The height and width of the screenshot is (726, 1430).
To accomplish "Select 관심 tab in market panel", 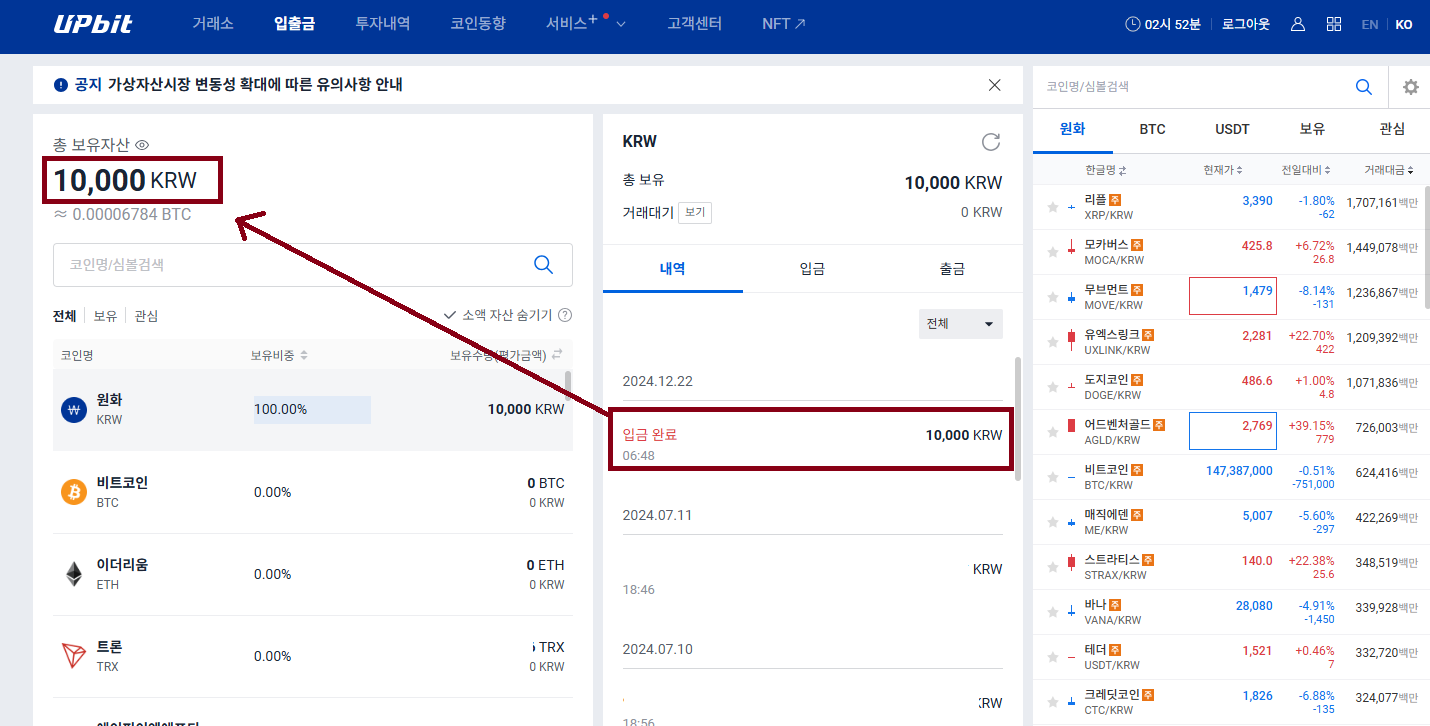I will (x=1391, y=129).
